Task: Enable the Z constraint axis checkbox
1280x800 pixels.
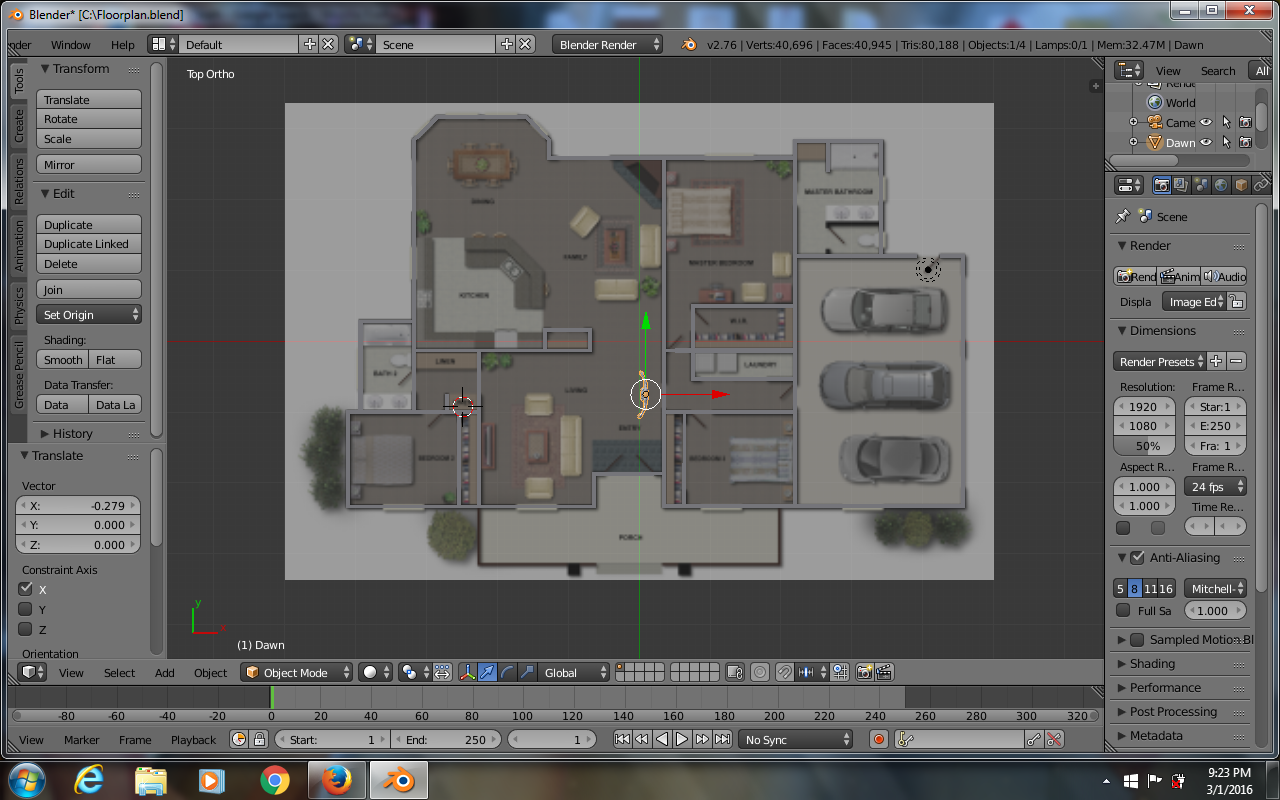Action: click(26, 629)
